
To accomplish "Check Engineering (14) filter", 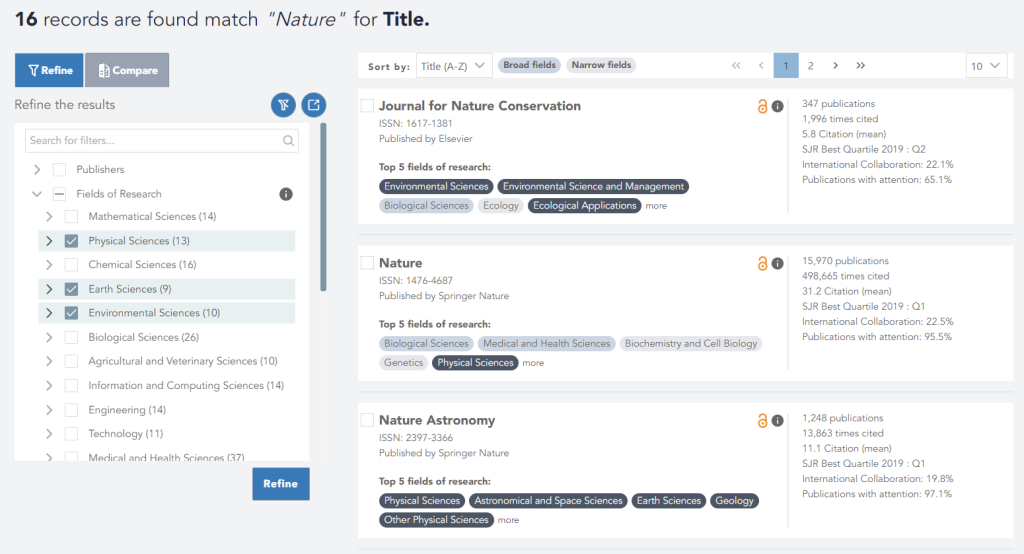I will pos(71,410).
